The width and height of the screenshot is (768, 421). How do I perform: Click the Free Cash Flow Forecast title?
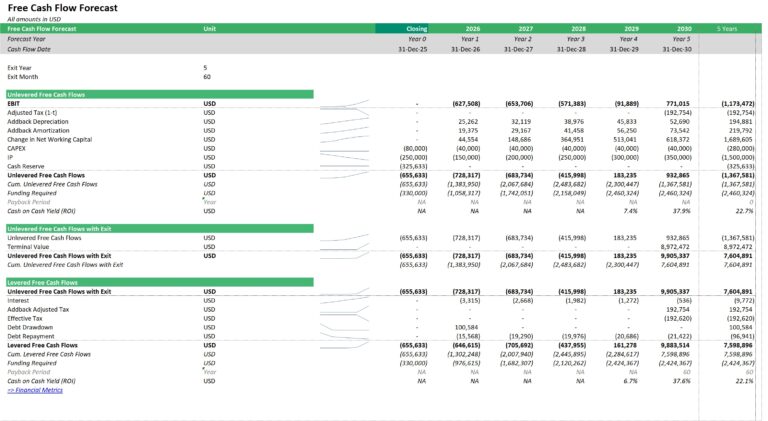coord(62,8)
